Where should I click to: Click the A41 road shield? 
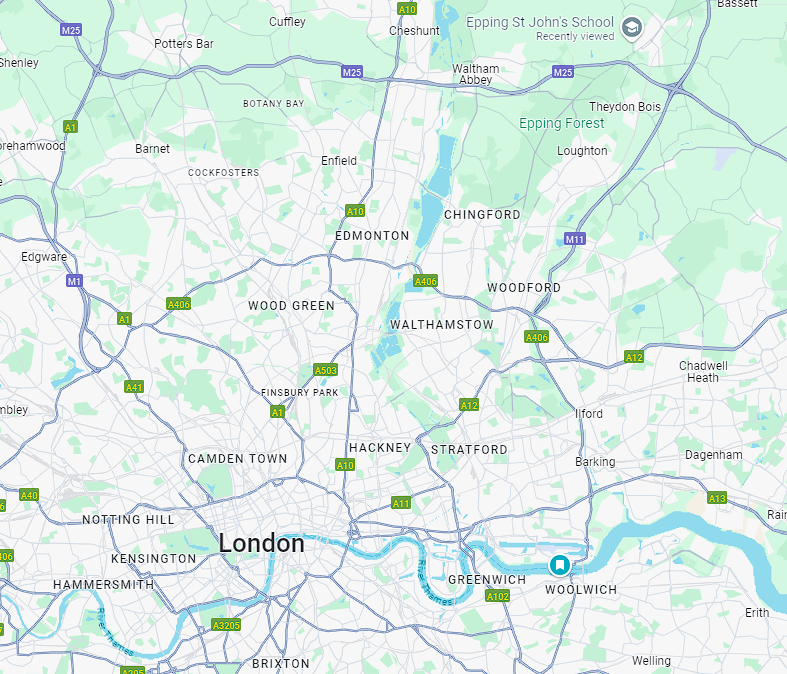pos(134,387)
